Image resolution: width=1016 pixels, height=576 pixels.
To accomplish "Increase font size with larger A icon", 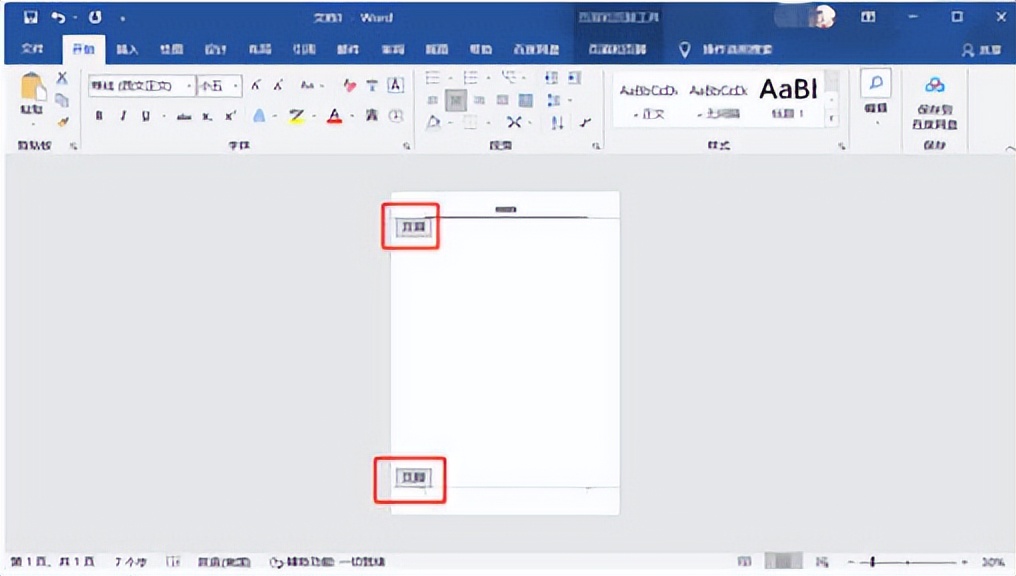I will (256, 85).
